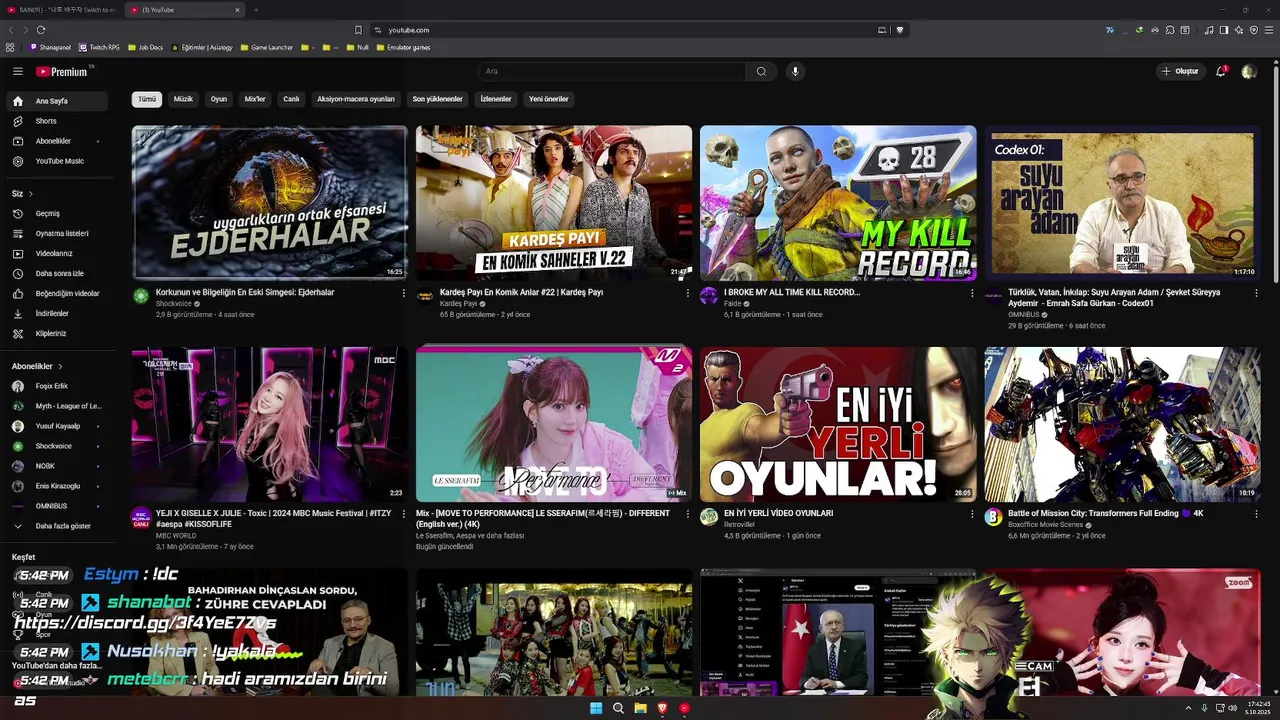
Task: Open En İyi Yerli Oyunlar thumbnail
Action: coord(838,424)
